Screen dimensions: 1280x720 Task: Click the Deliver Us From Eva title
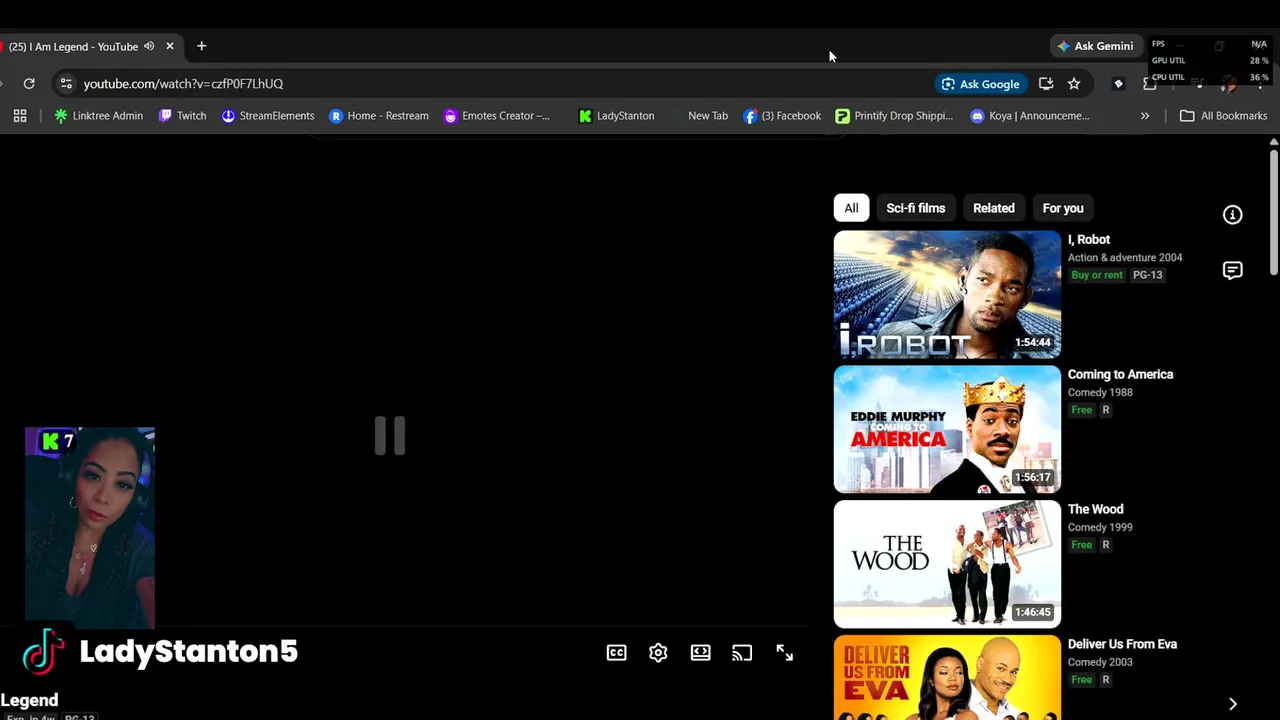1122,645
